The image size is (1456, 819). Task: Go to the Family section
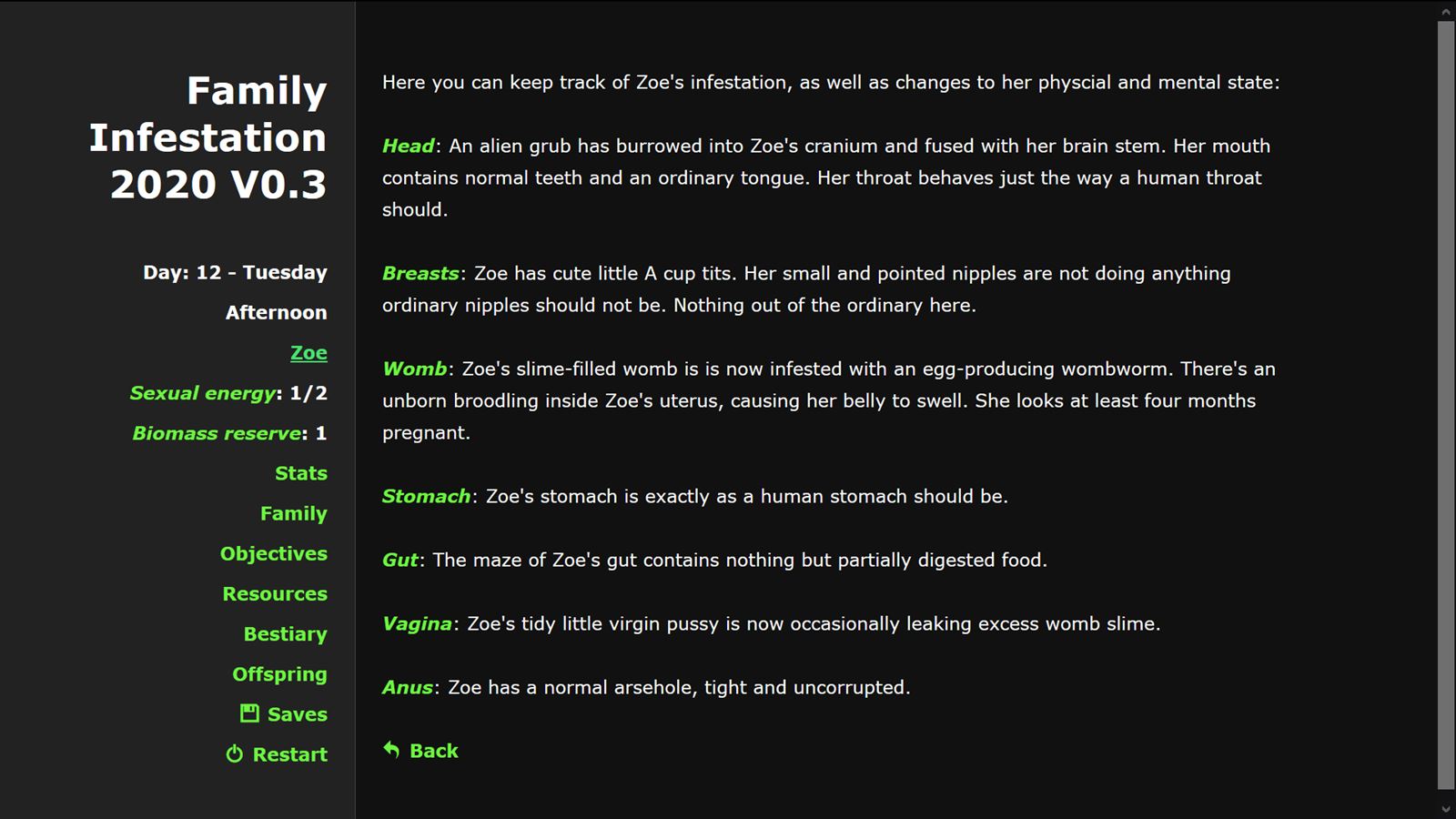[x=293, y=513]
